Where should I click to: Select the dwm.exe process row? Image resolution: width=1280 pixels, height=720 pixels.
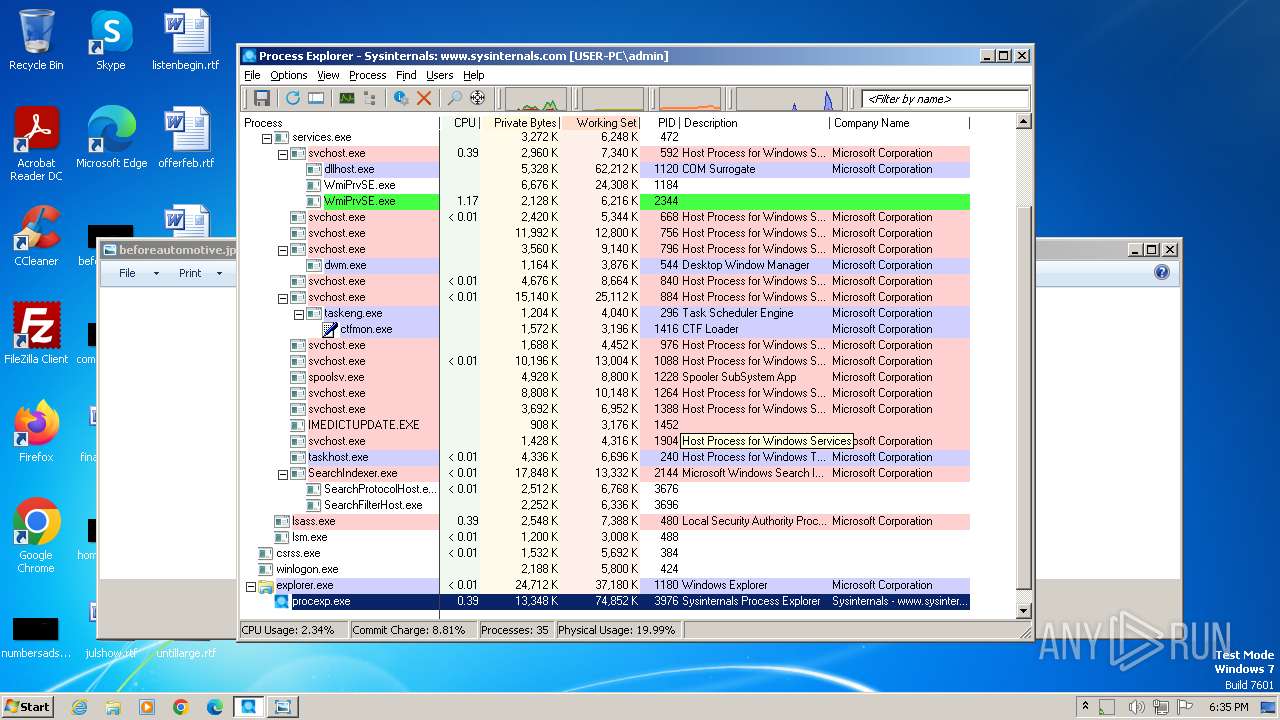[x=605, y=265]
